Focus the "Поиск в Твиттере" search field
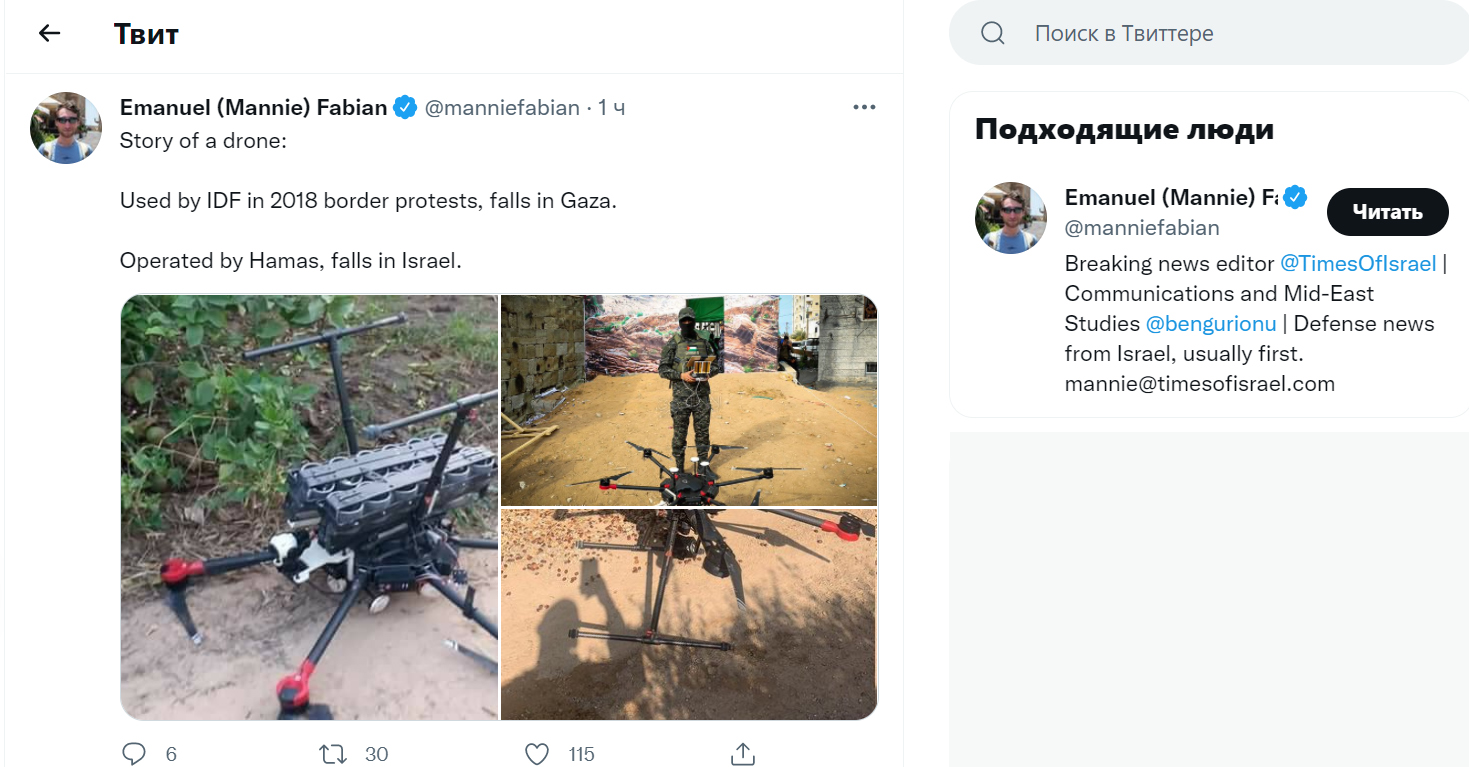Image resolution: width=1469 pixels, height=767 pixels. coord(1200,33)
